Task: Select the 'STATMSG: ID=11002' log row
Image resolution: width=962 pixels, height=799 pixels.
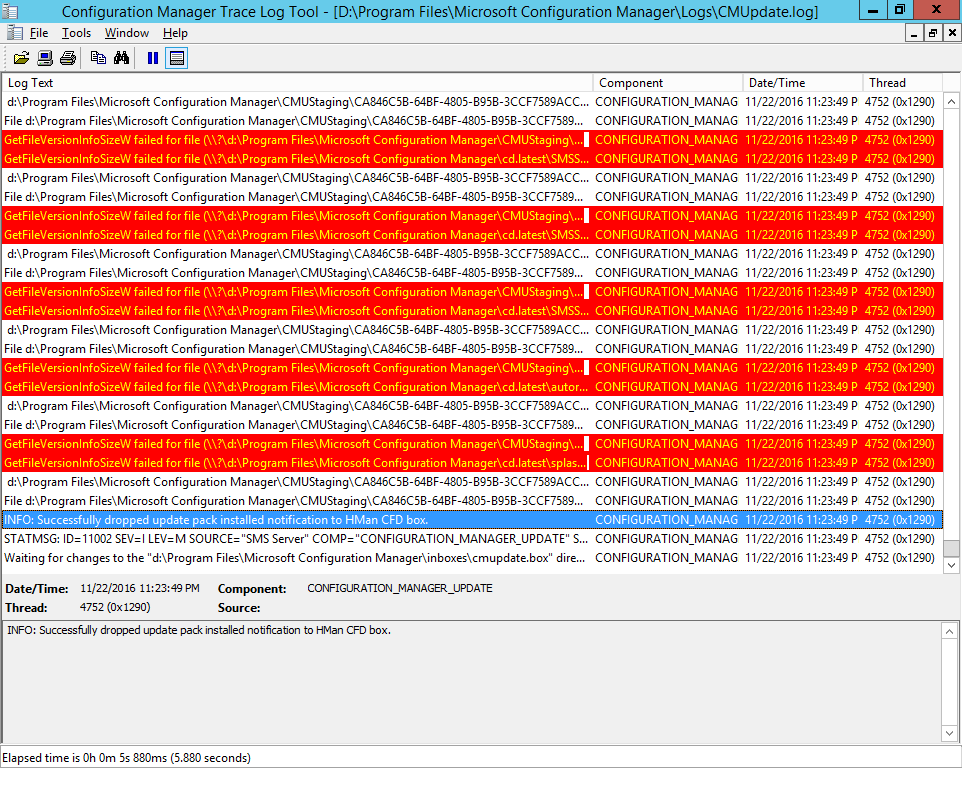Action: (x=472, y=539)
